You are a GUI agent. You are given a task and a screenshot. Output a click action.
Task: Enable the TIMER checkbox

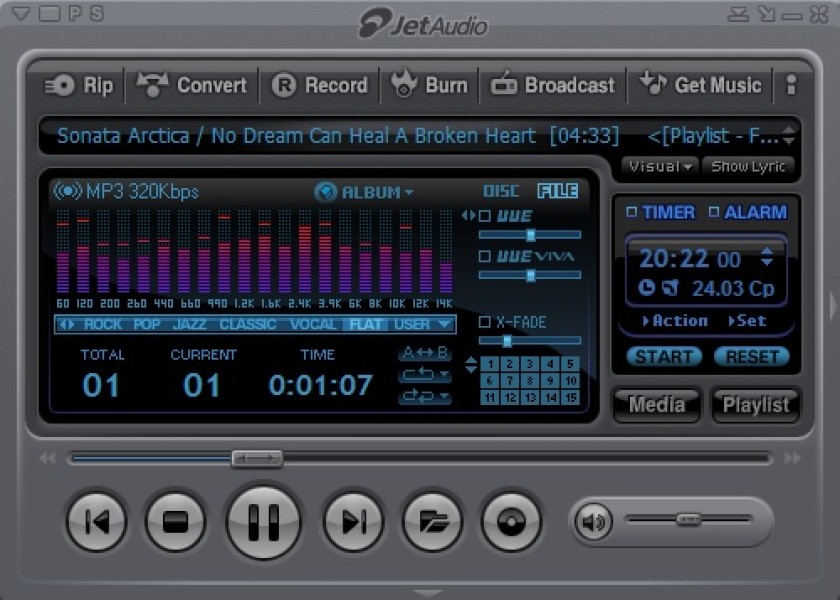tap(632, 212)
